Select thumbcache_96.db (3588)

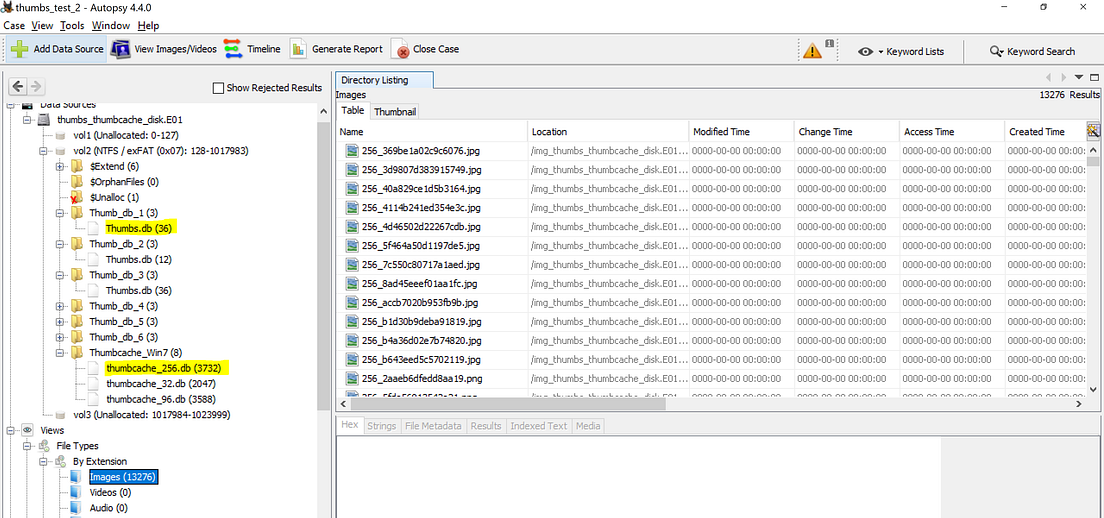[x=161, y=400]
